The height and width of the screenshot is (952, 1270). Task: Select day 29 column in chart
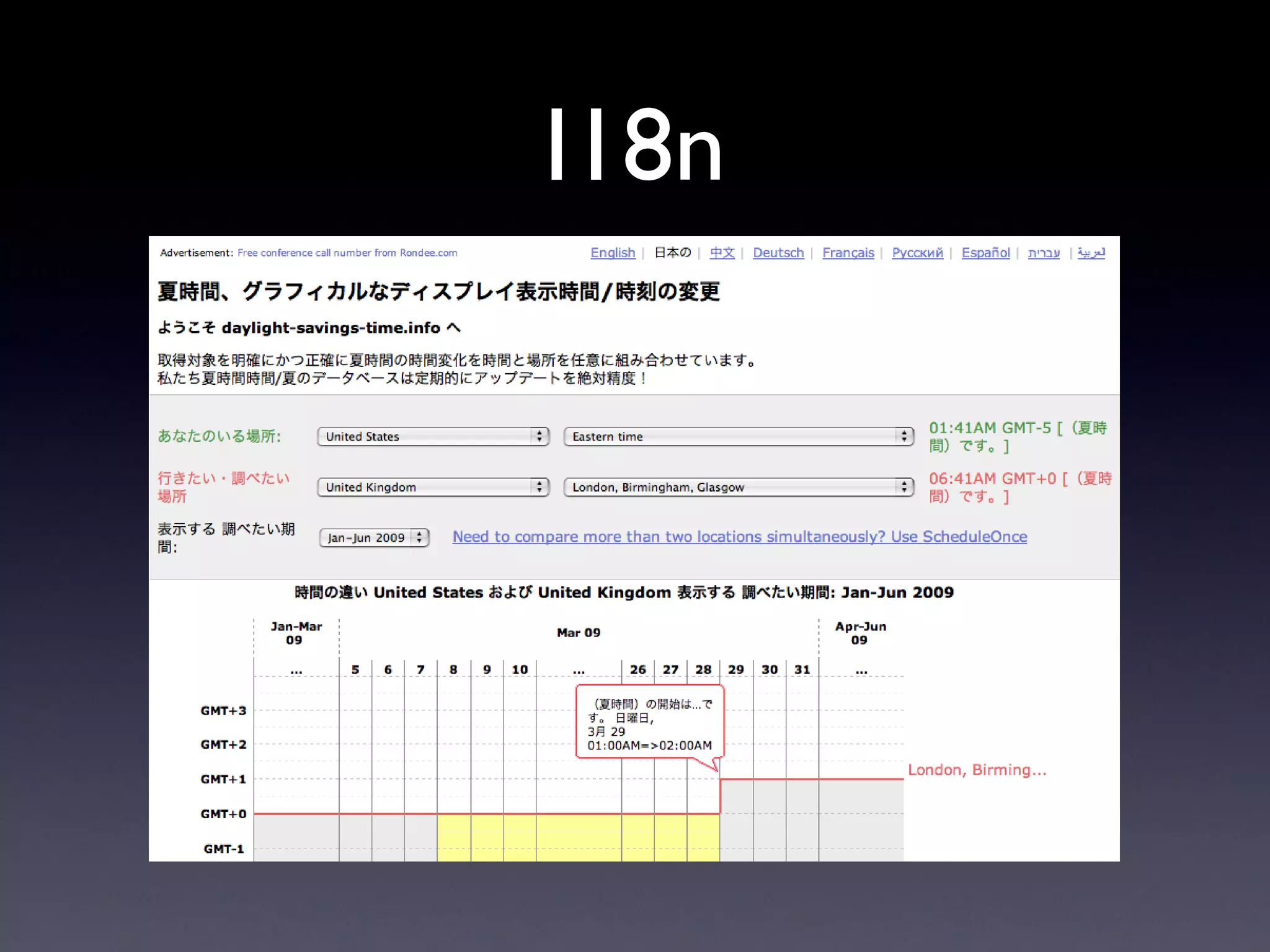(x=736, y=669)
